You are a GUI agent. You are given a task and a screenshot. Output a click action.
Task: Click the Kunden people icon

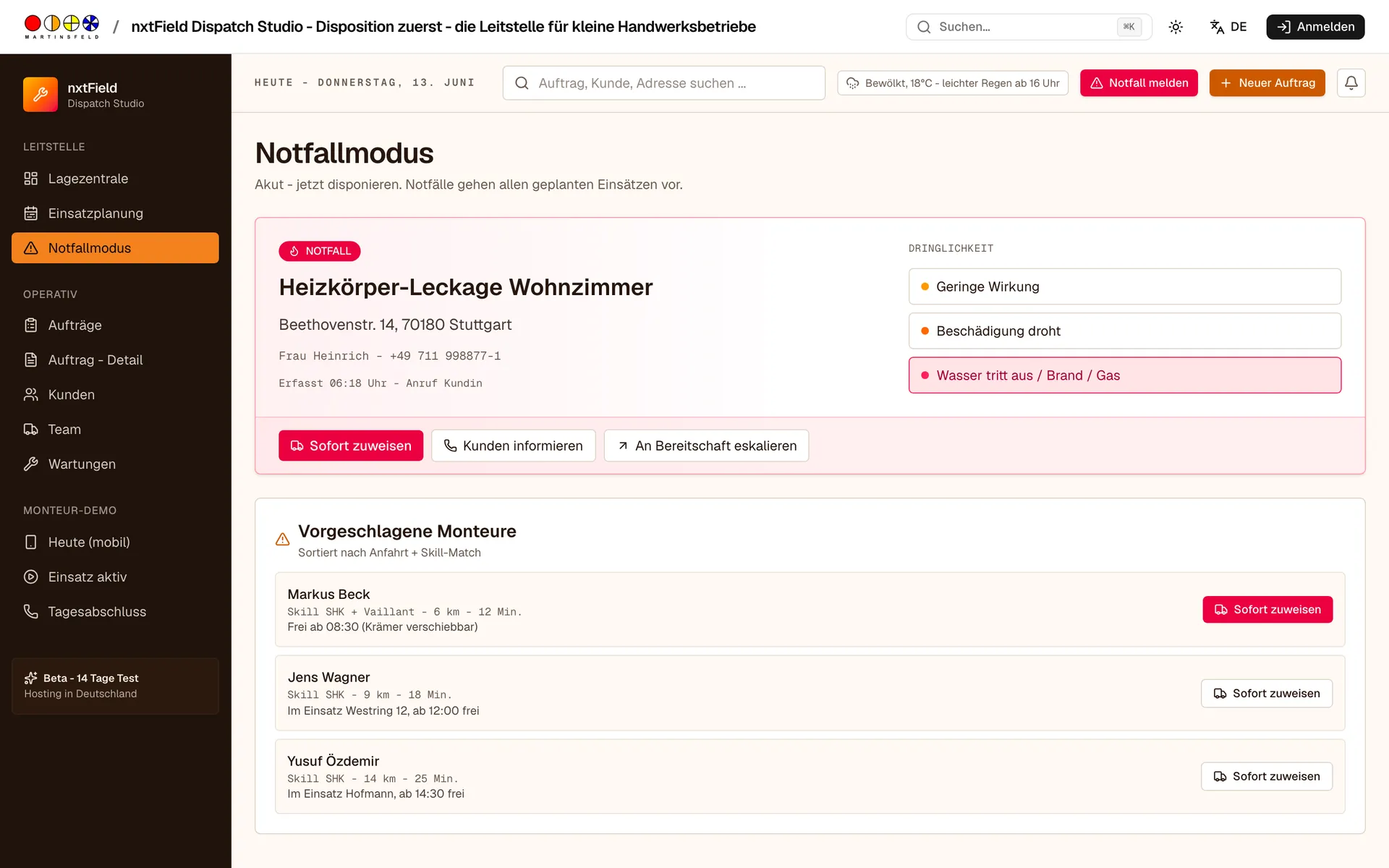tap(30, 395)
